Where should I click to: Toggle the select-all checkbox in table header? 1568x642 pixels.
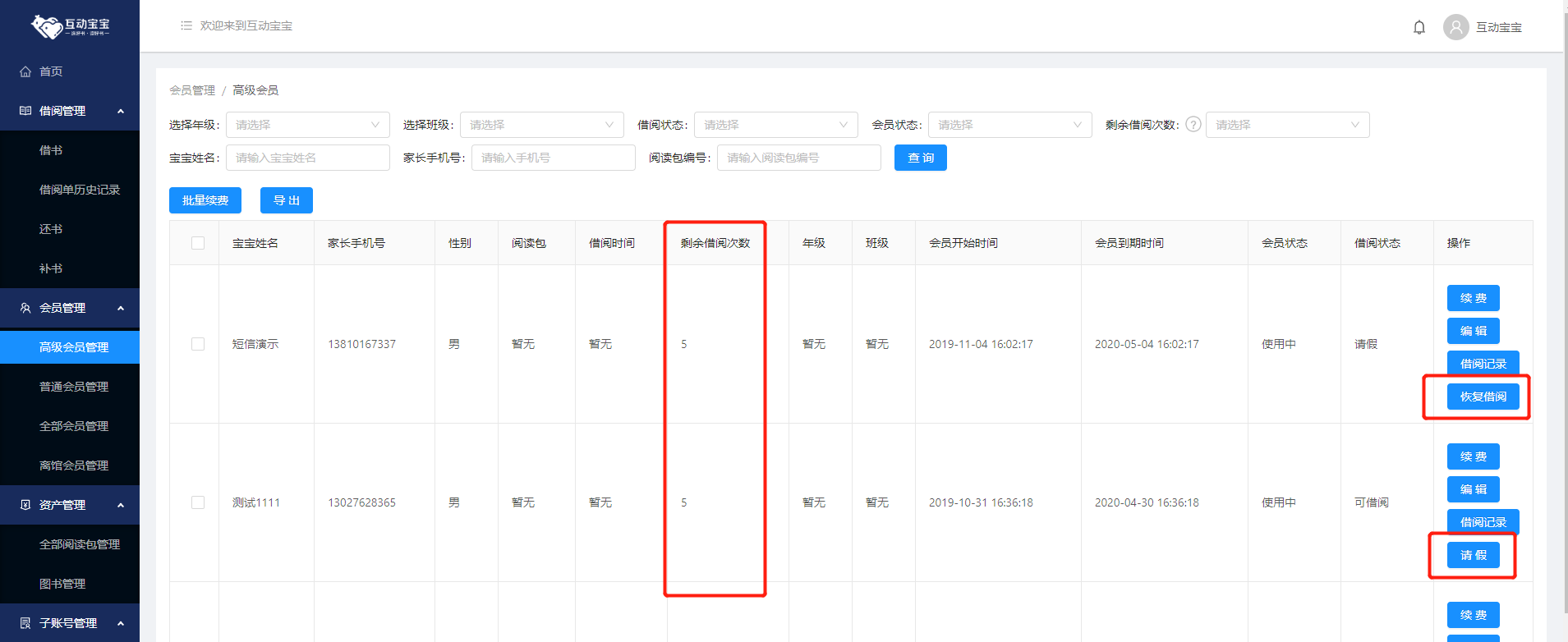198,243
